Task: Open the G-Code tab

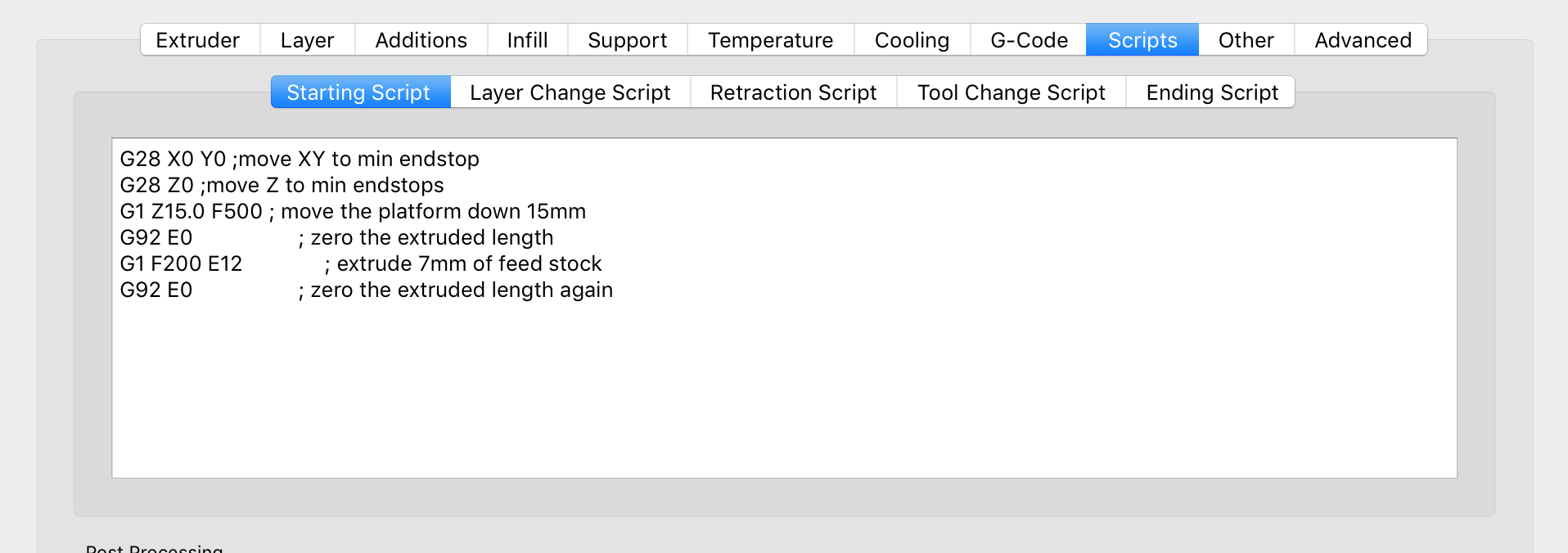Action: pyautogui.click(x=1029, y=40)
